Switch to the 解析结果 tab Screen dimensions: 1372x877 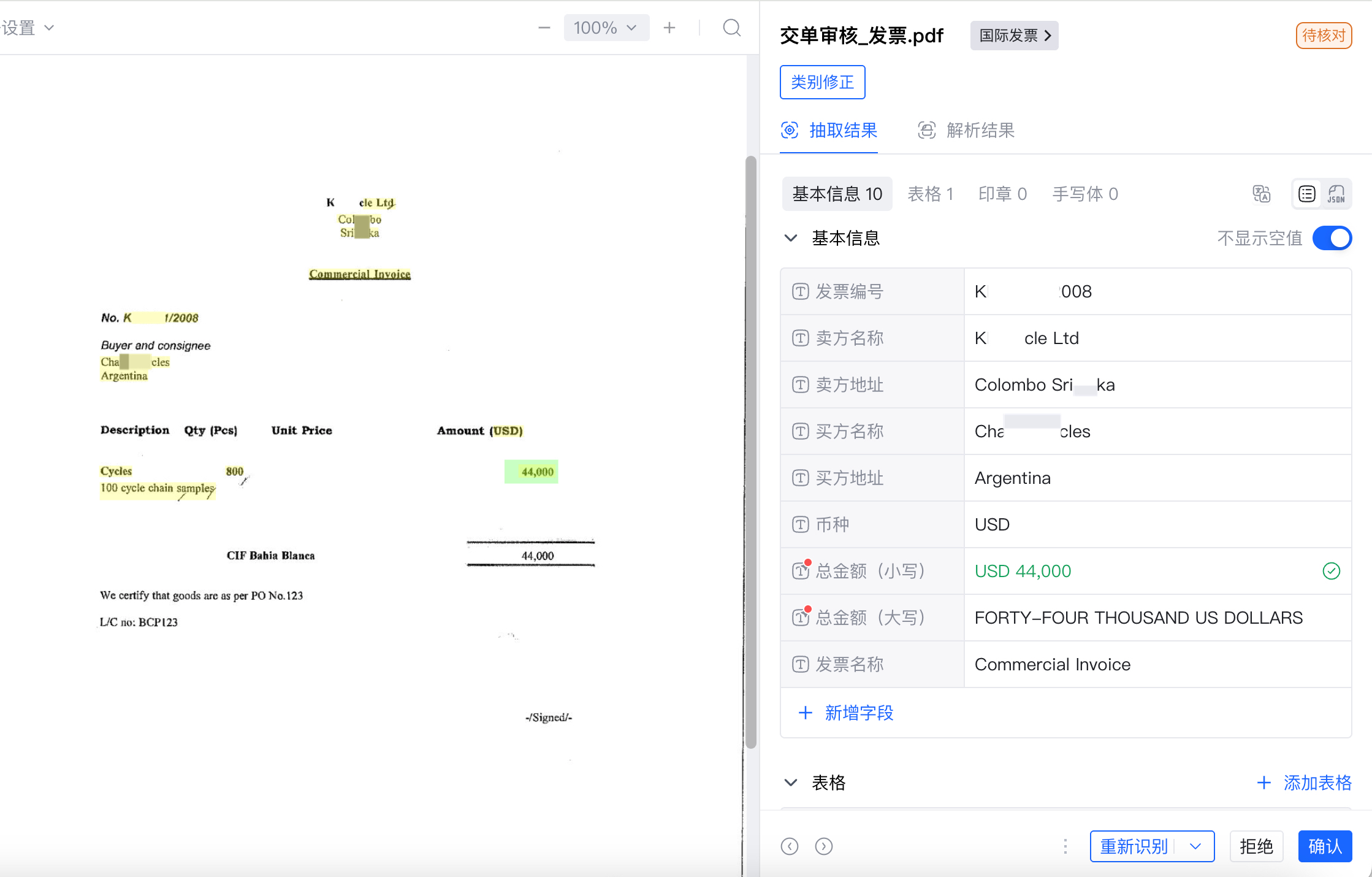point(967,130)
